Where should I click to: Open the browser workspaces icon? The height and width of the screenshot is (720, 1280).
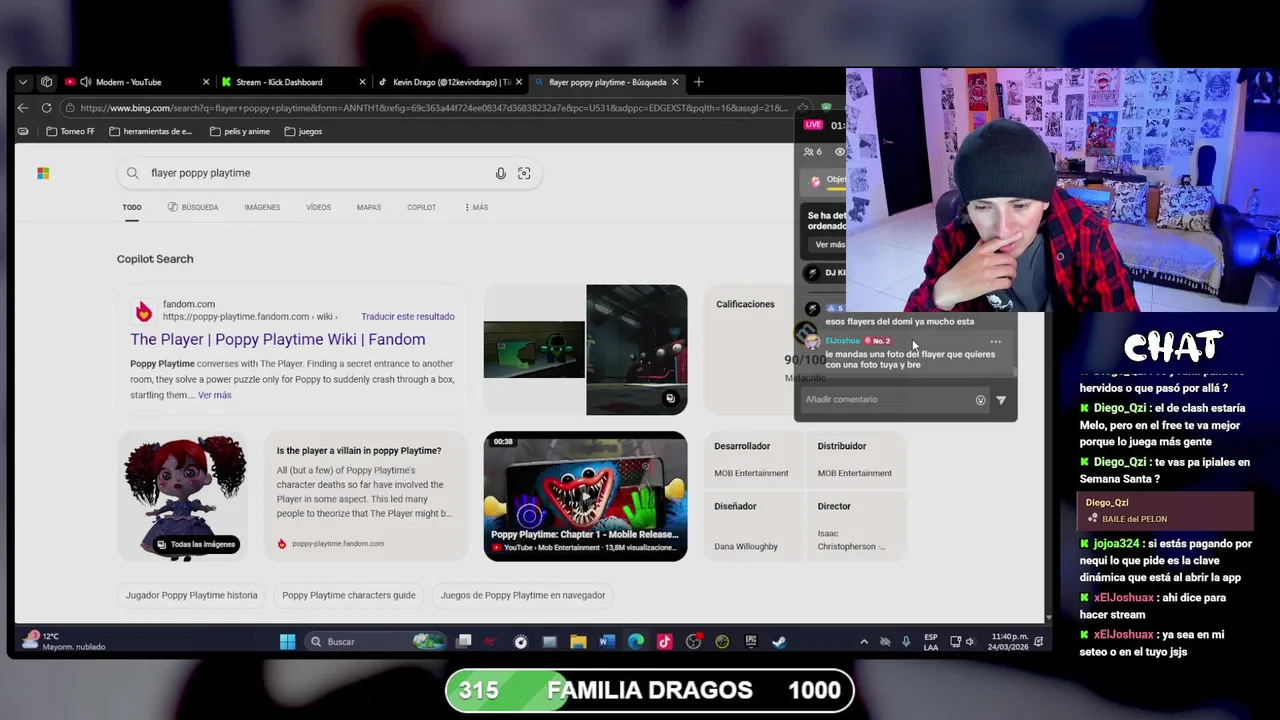(46, 82)
